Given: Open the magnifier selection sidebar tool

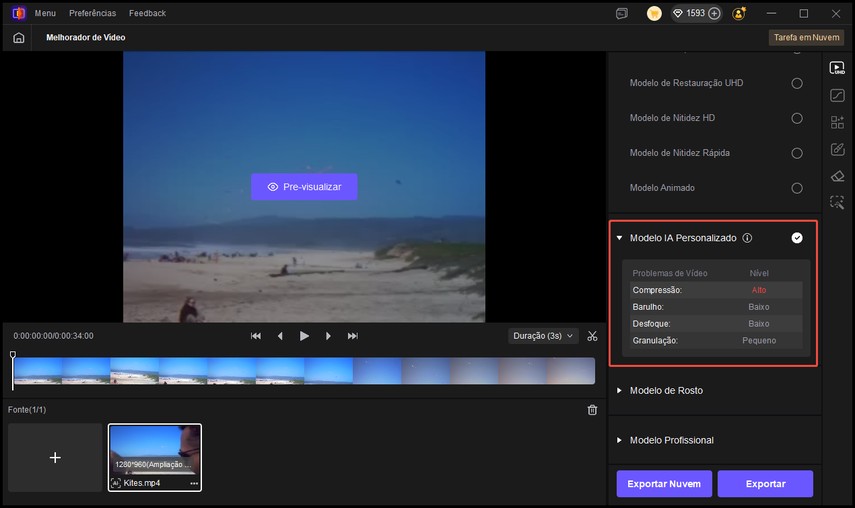Looking at the screenshot, I should [837, 202].
